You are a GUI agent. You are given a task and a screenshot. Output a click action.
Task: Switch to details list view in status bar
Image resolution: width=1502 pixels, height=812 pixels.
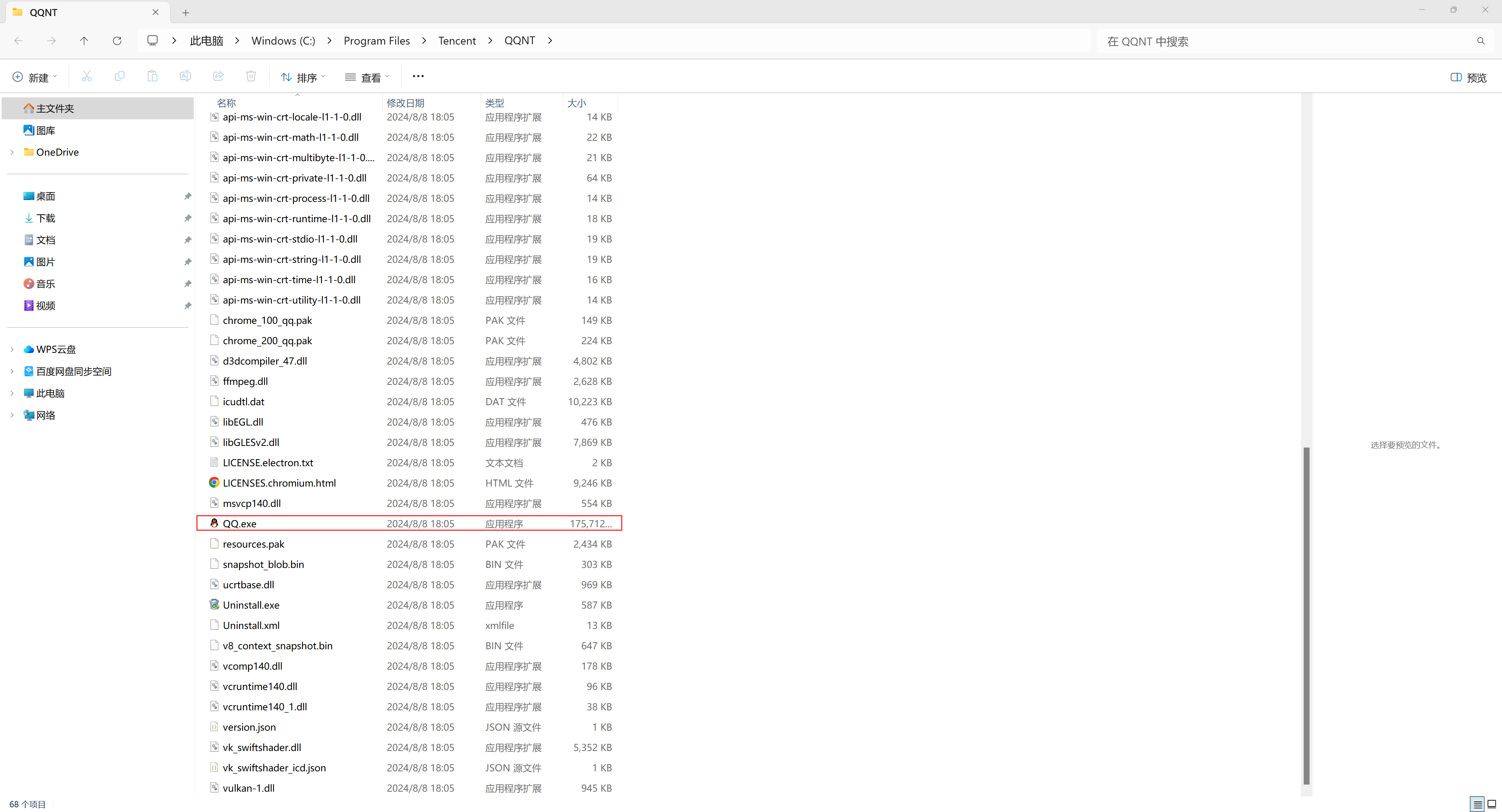click(x=1477, y=805)
